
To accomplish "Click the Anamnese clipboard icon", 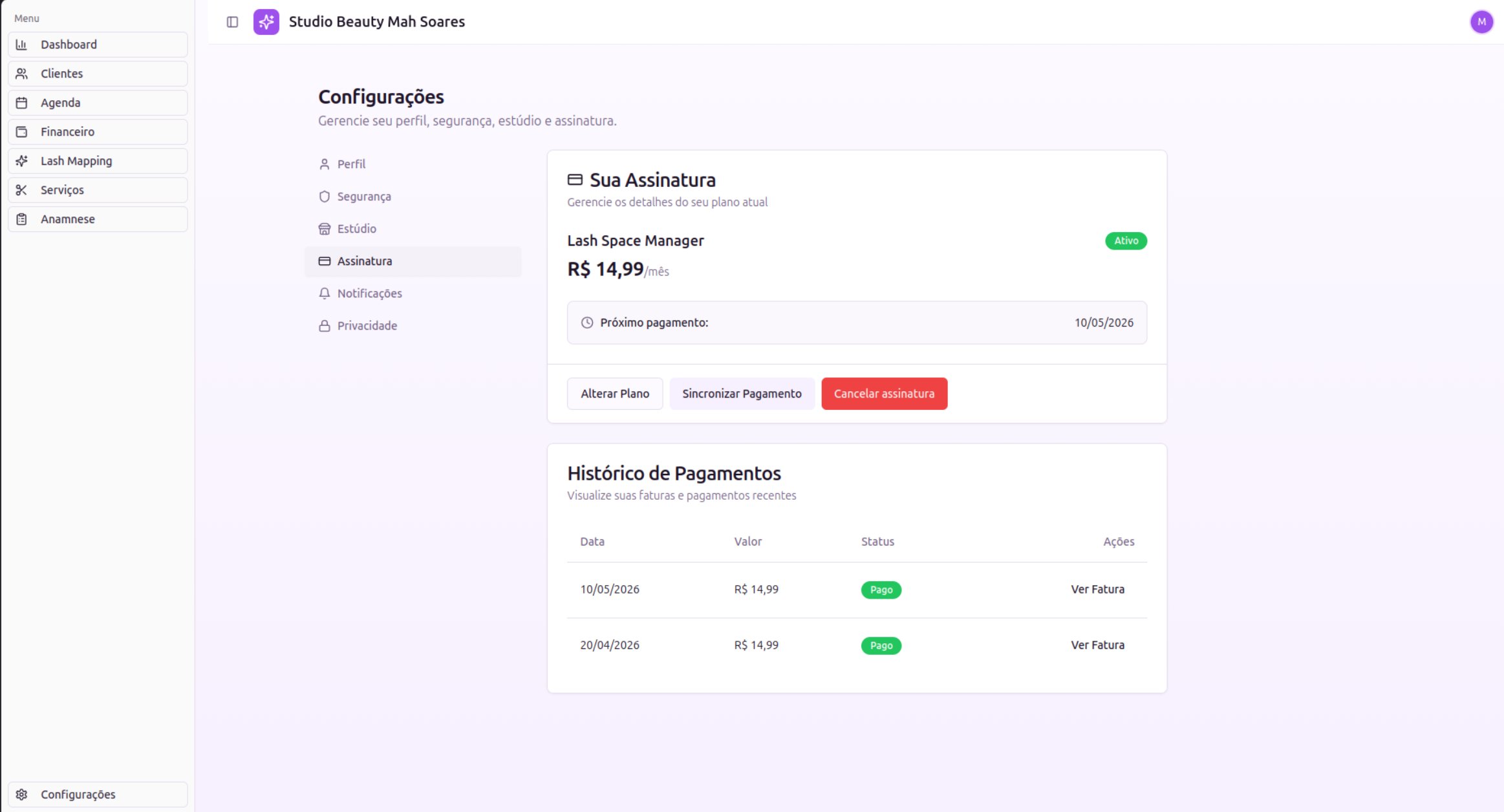I will [x=21, y=219].
